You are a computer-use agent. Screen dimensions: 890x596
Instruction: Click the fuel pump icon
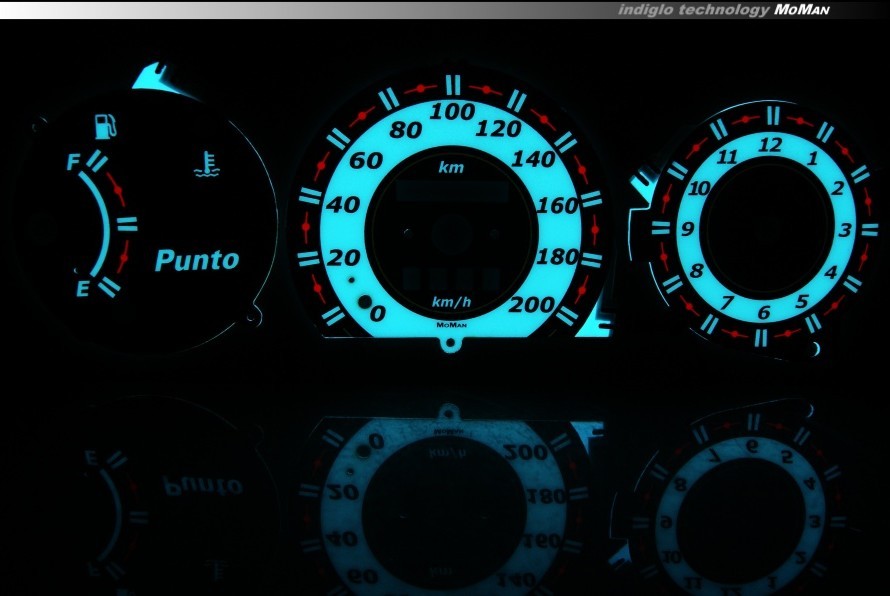[x=105, y=126]
